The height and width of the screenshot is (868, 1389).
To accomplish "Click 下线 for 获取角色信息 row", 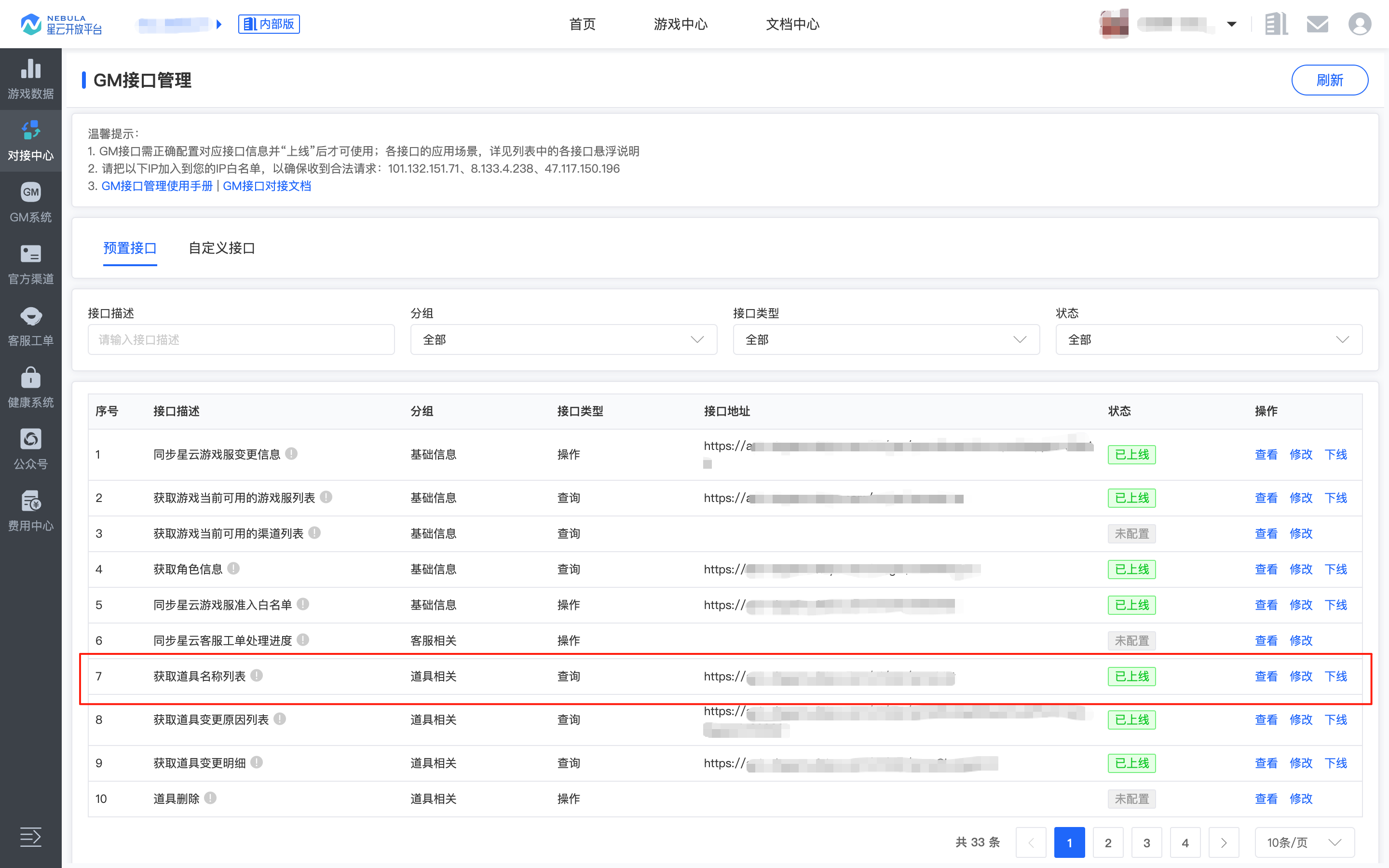I will click(x=1335, y=569).
